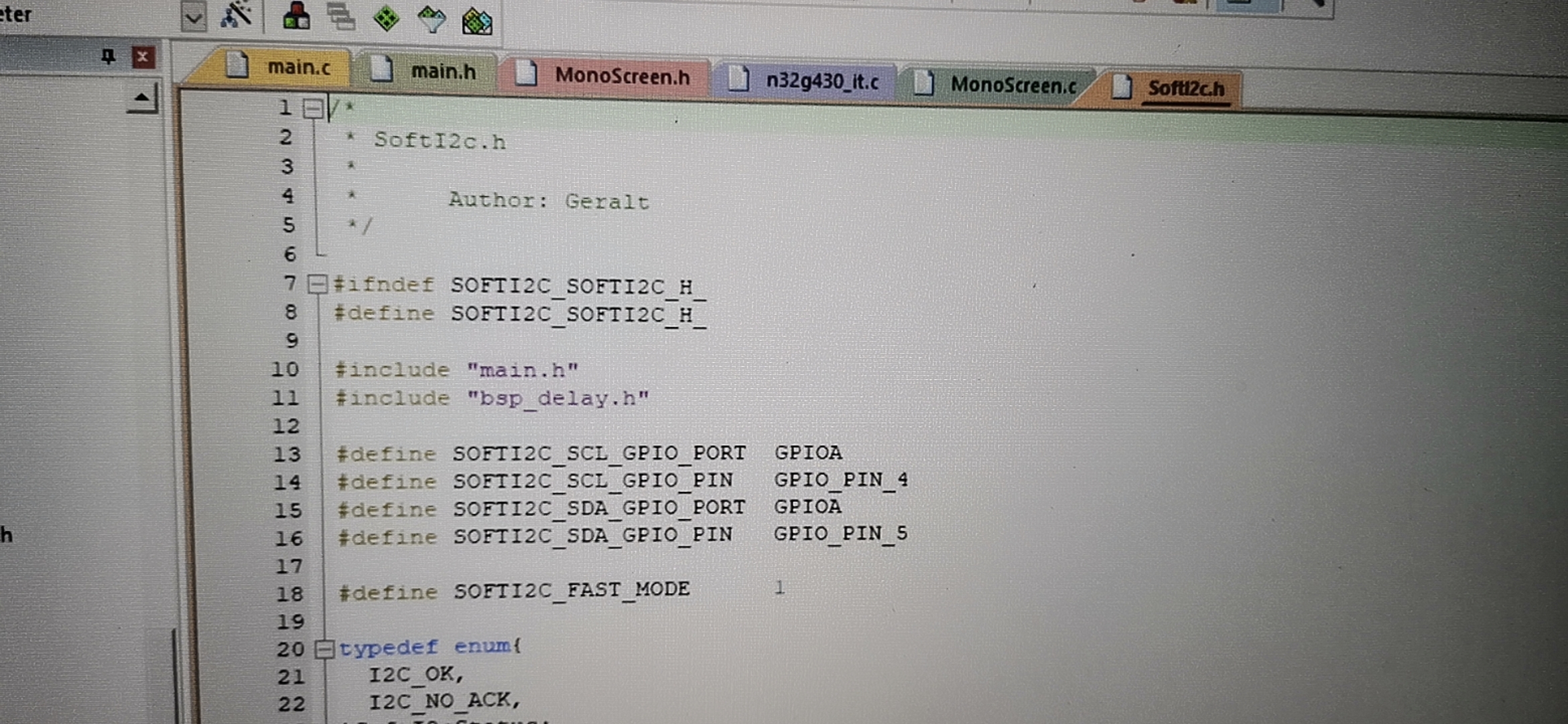Place cursor on SOFTI2C_FAST_MODE define line

[571, 591]
